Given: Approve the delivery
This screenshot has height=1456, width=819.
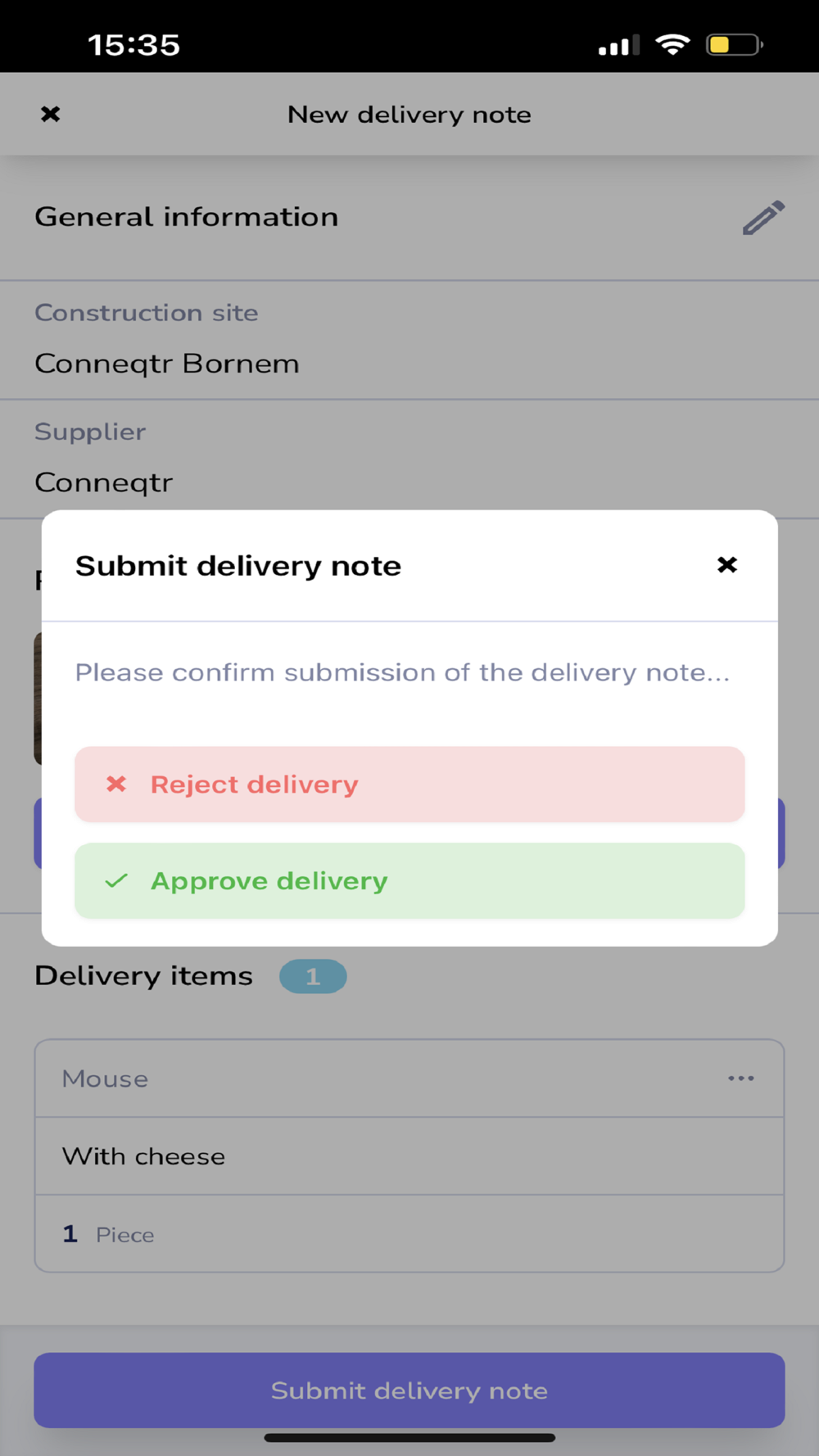Looking at the screenshot, I should (x=409, y=881).
